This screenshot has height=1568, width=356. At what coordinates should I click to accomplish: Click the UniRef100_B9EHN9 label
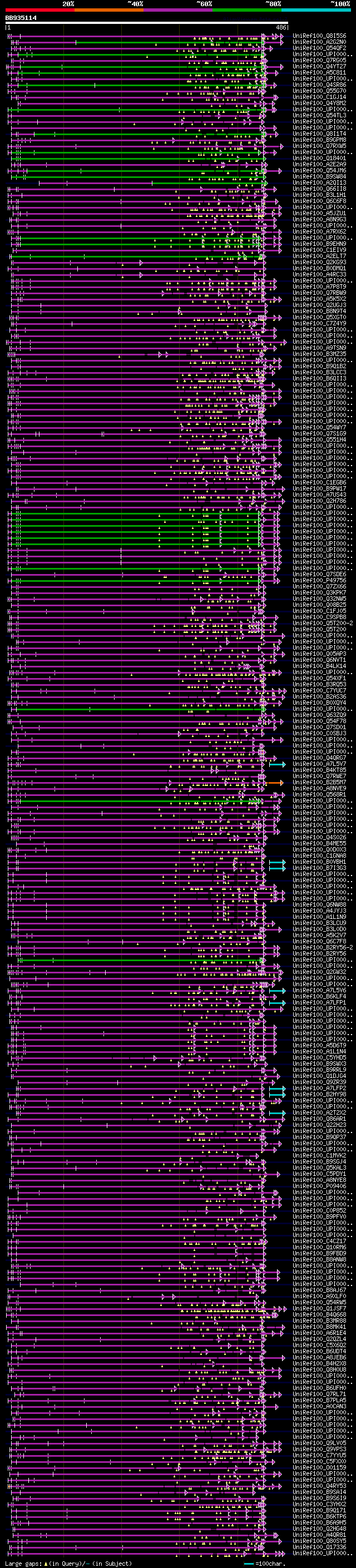(319, 244)
